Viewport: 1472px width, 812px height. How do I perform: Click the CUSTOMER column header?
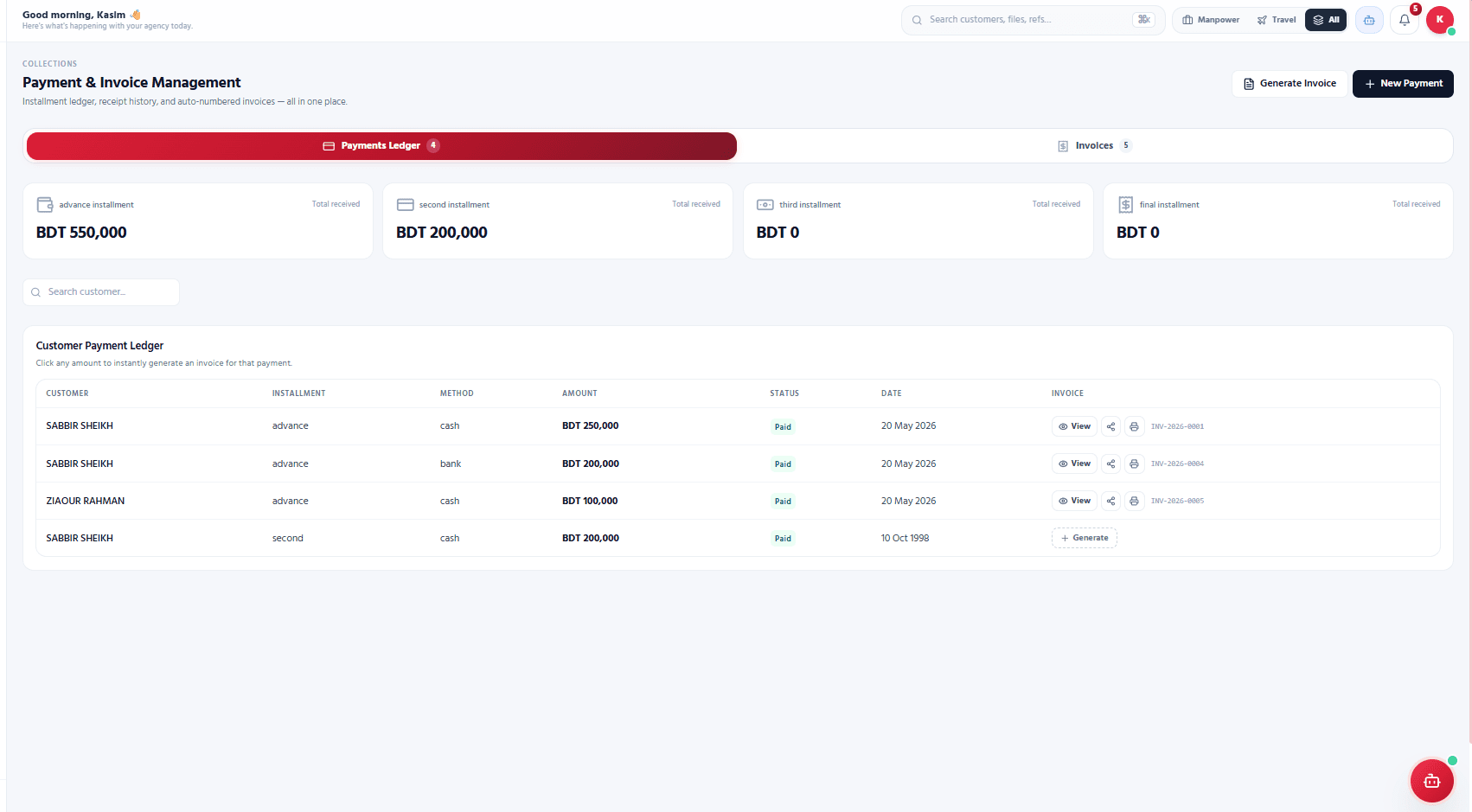(x=67, y=393)
